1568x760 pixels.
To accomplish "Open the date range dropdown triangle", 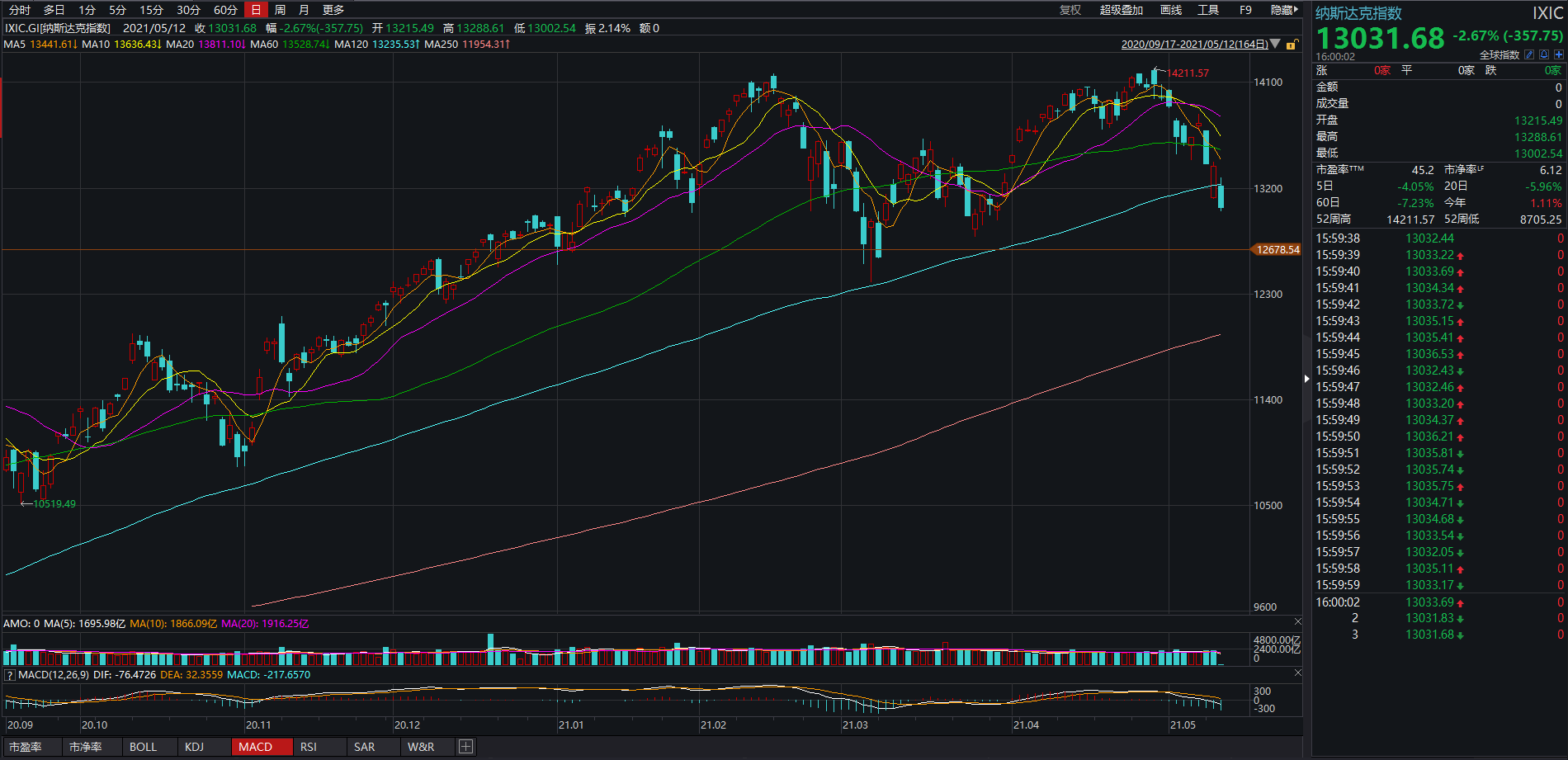I will 1276,44.
